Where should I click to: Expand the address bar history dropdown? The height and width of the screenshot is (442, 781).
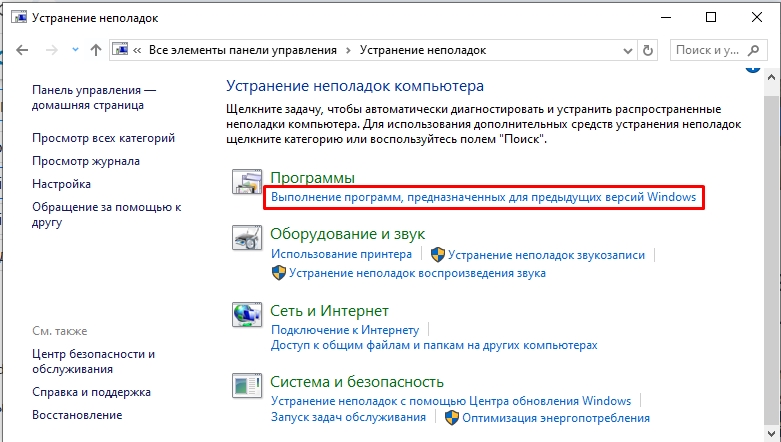coord(628,50)
